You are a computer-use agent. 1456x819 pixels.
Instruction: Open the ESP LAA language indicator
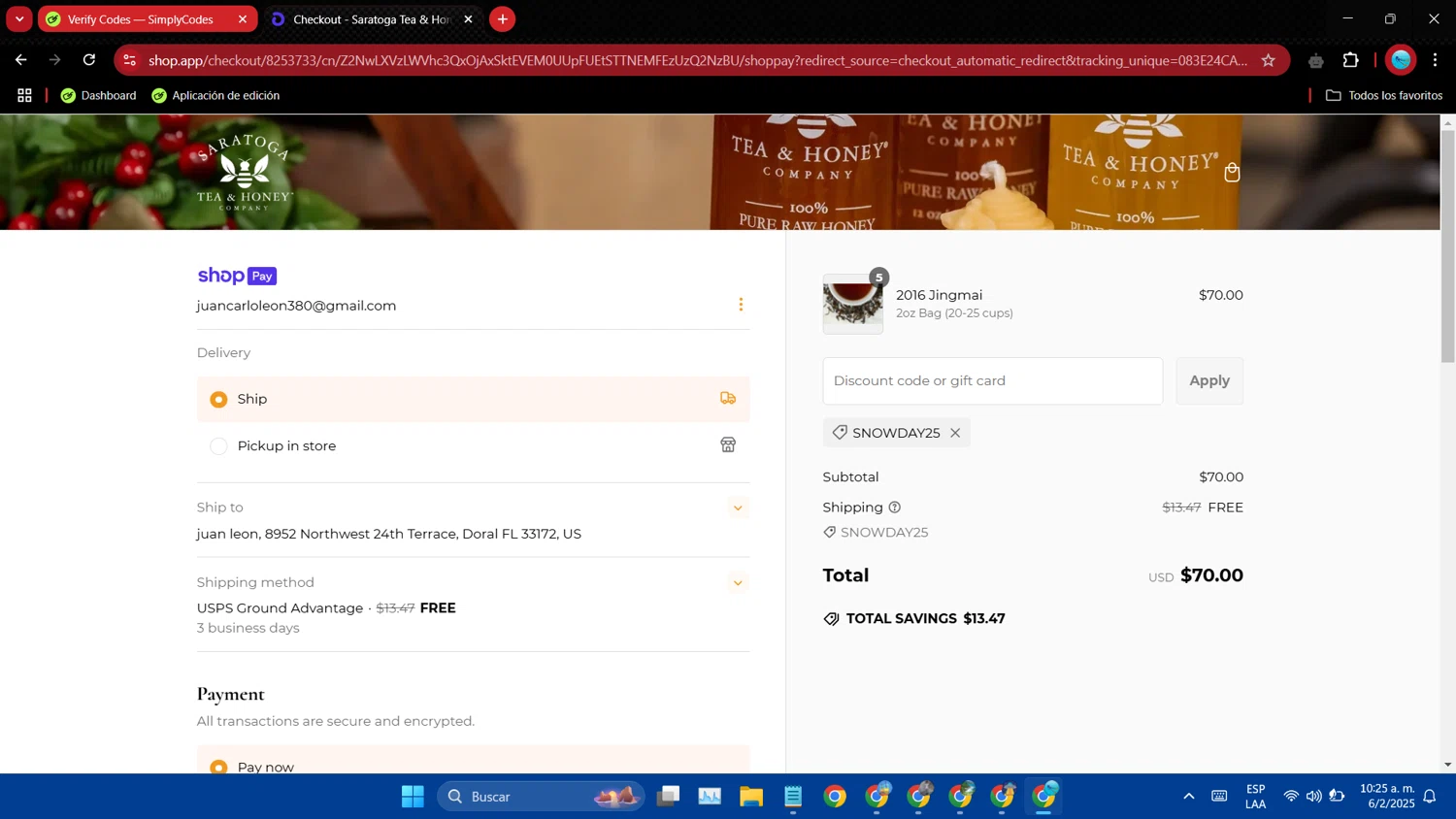[1255, 797]
